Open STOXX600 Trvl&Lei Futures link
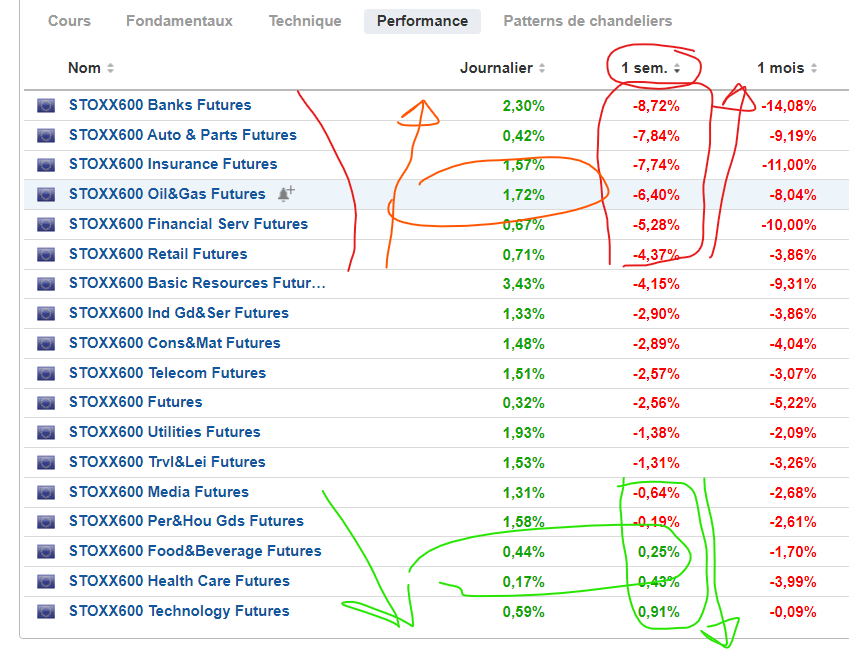Image resolution: width=849 pixels, height=664 pixels. pyautogui.click(x=167, y=462)
